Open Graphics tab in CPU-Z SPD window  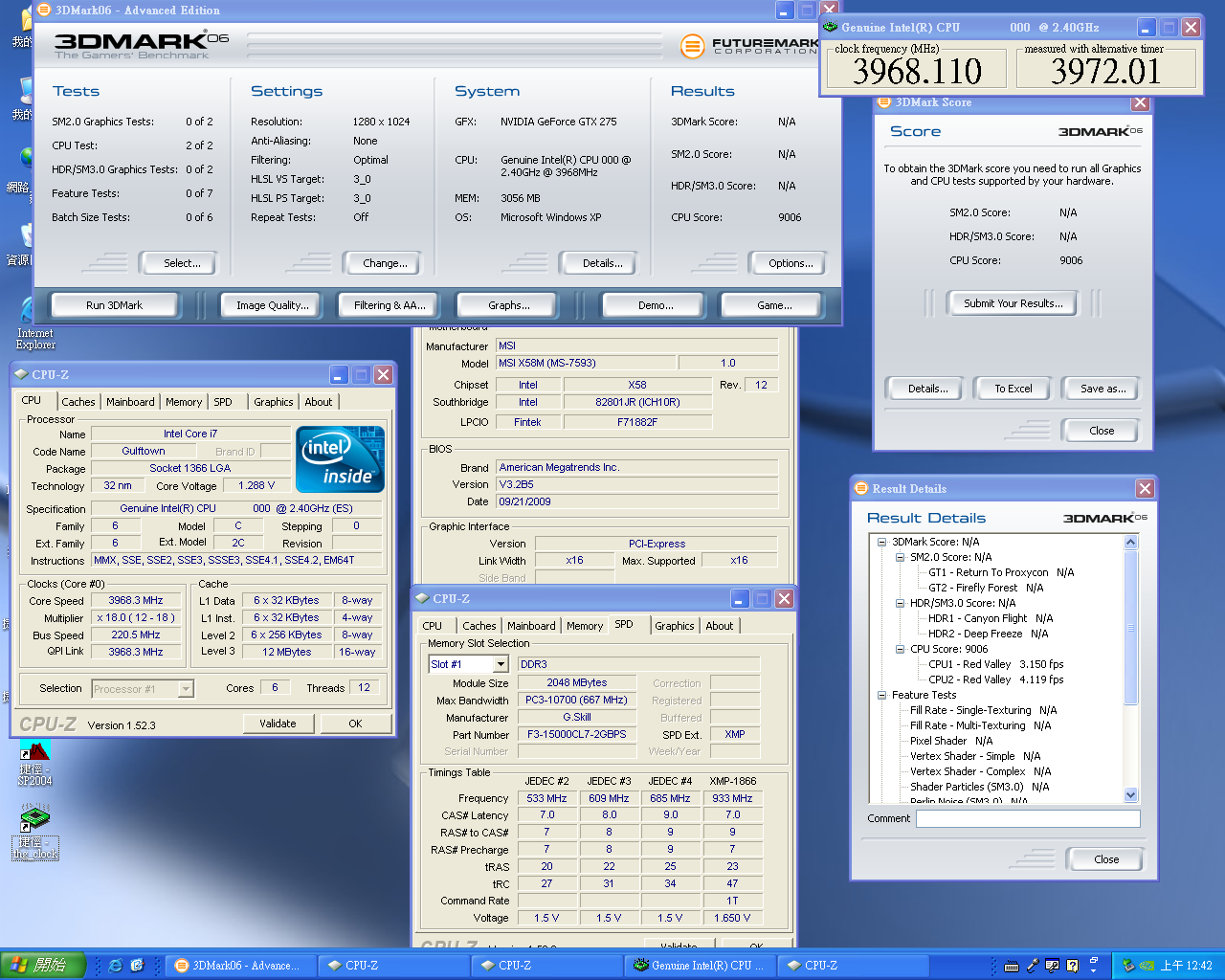(675, 627)
